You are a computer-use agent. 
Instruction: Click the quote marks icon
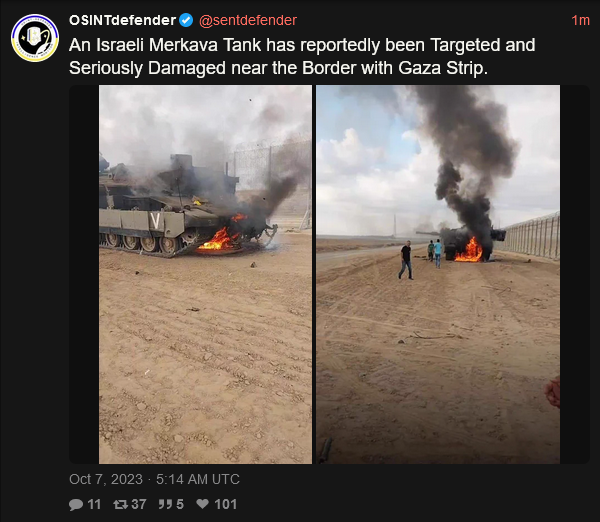tap(165, 504)
